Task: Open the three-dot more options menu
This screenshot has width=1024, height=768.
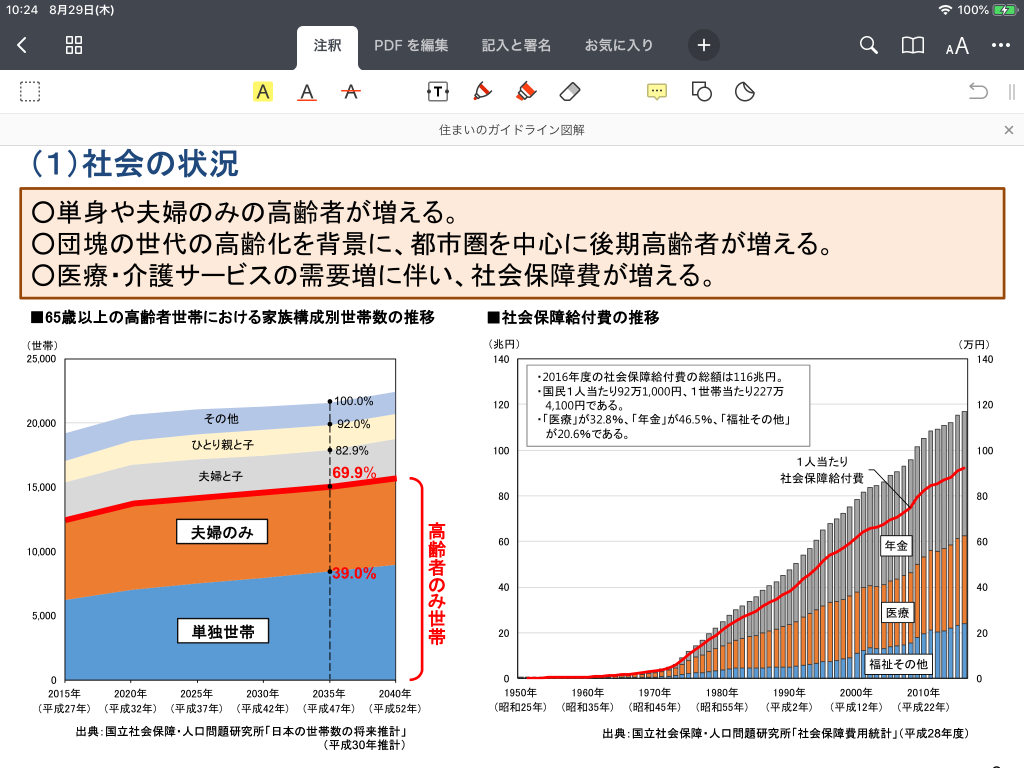Action: point(1000,45)
